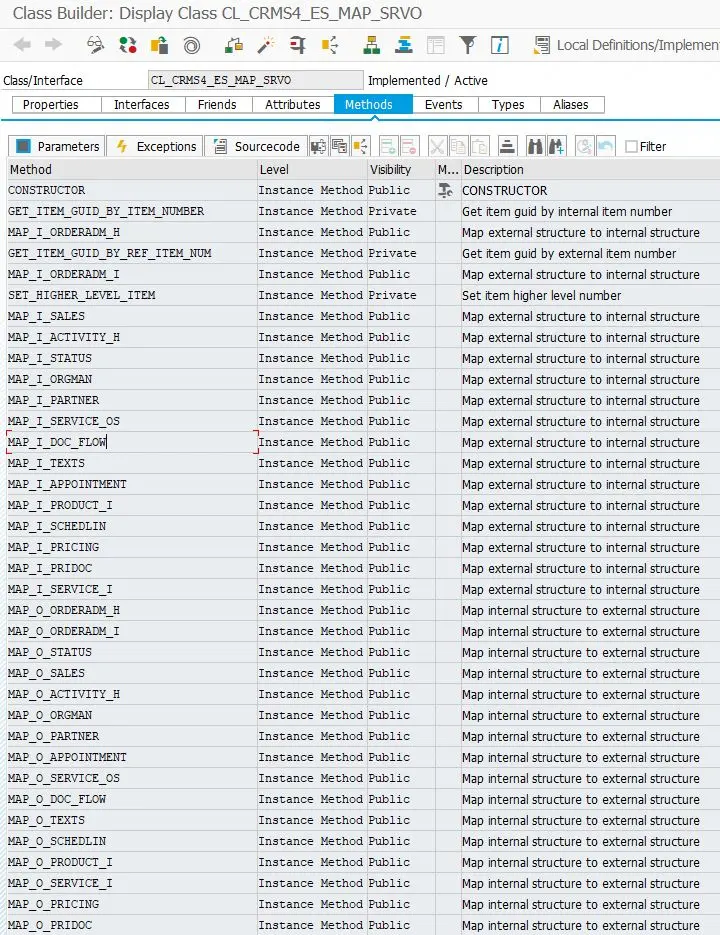
Task: Click the funnel filter toolbar icon
Action: (x=468, y=45)
